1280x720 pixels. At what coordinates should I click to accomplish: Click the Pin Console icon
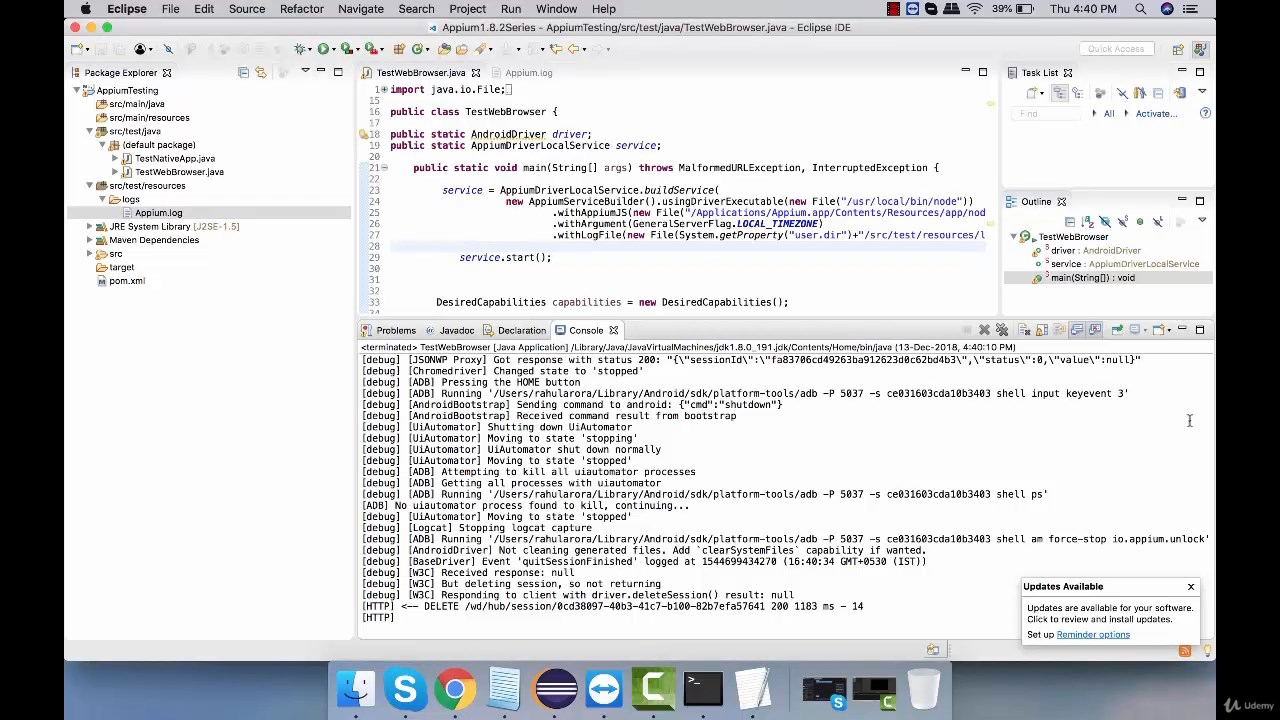tap(1117, 330)
